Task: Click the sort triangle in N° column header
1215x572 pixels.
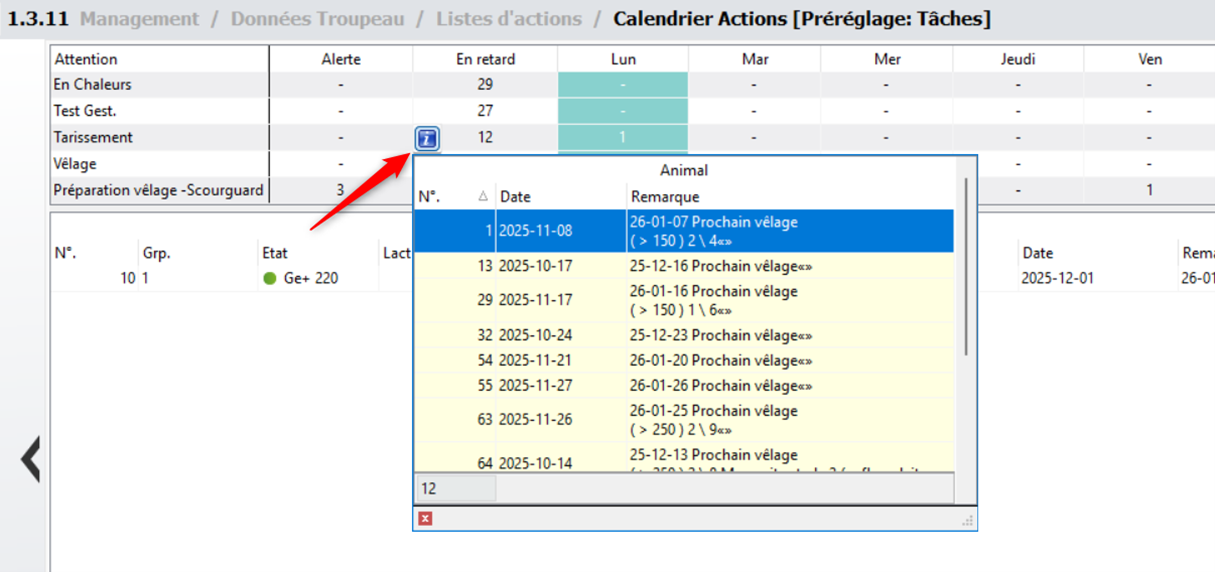Action: [x=483, y=197]
